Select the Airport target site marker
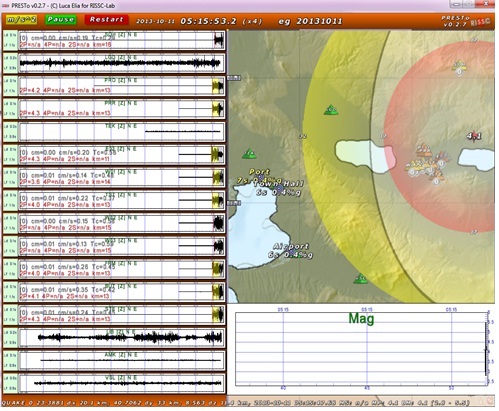The width and height of the screenshot is (499, 411). click(x=292, y=253)
